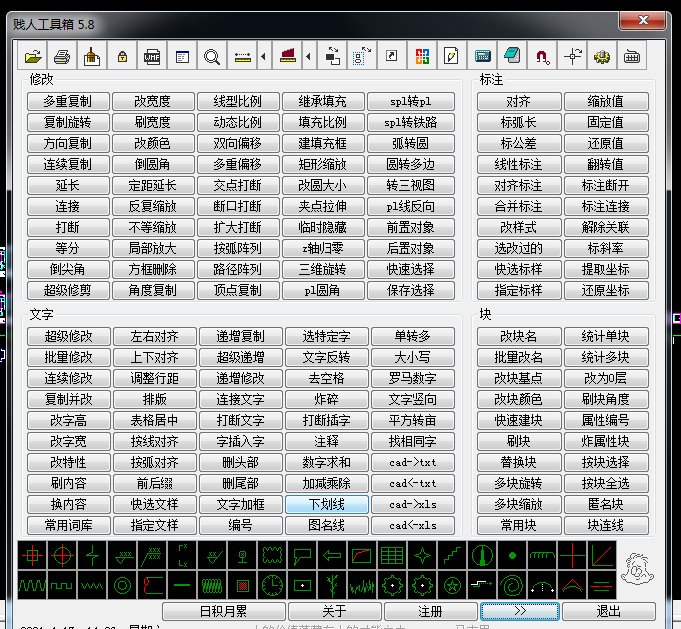Click the red circle crosshair symbol
The width and height of the screenshot is (681, 629).
[62, 555]
